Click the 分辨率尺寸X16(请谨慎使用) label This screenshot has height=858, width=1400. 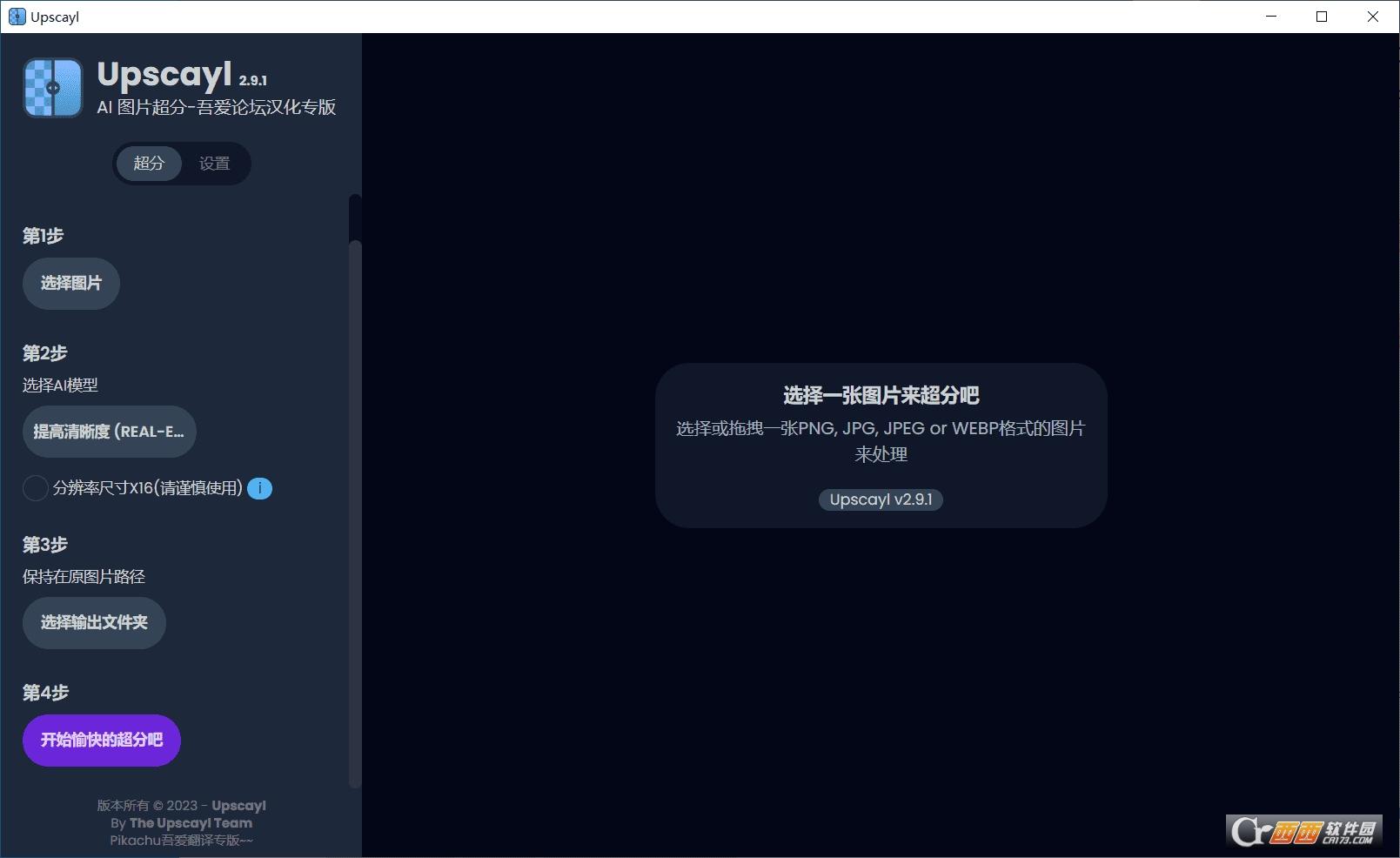coord(148,488)
